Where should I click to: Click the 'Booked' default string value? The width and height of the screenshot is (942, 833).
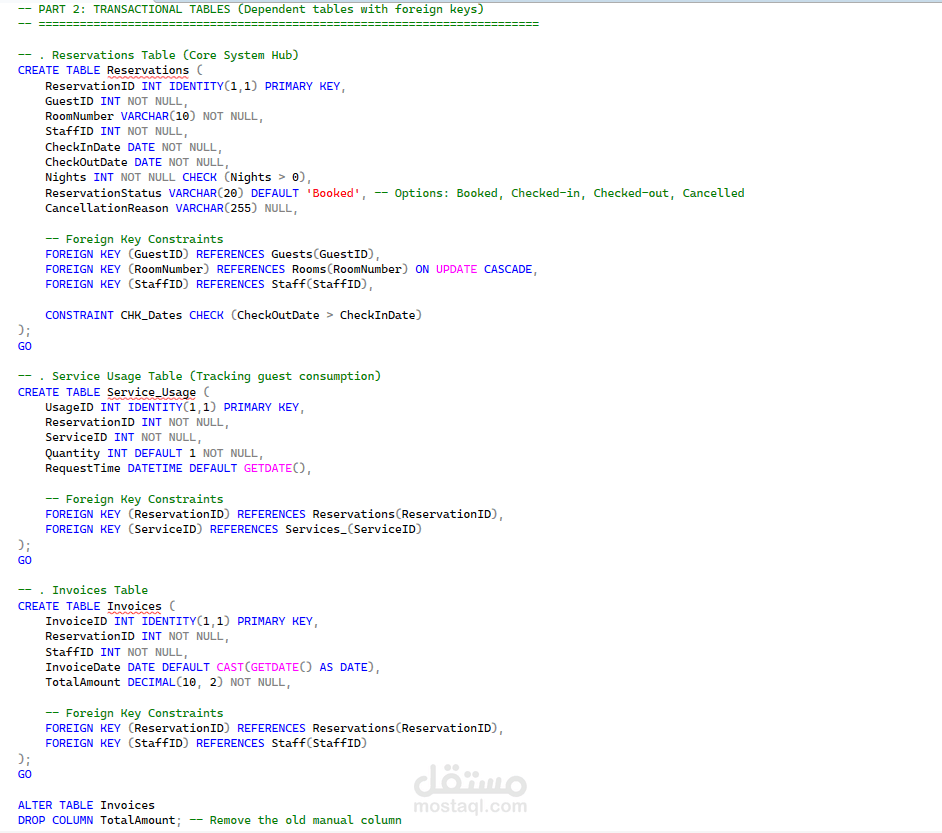(x=333, y=193)
